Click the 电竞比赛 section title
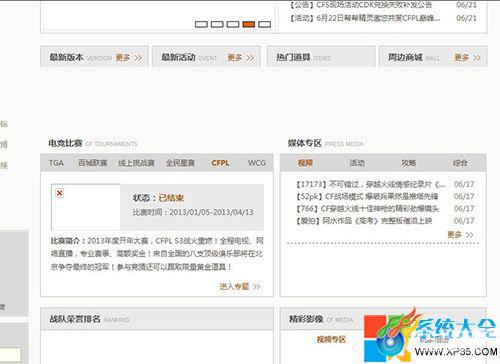Screen dimensions: 500x364 tap(65, 143)
